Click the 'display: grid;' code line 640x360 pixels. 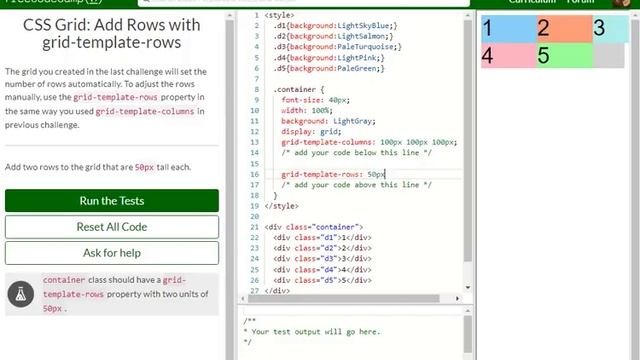click(311, 131)
